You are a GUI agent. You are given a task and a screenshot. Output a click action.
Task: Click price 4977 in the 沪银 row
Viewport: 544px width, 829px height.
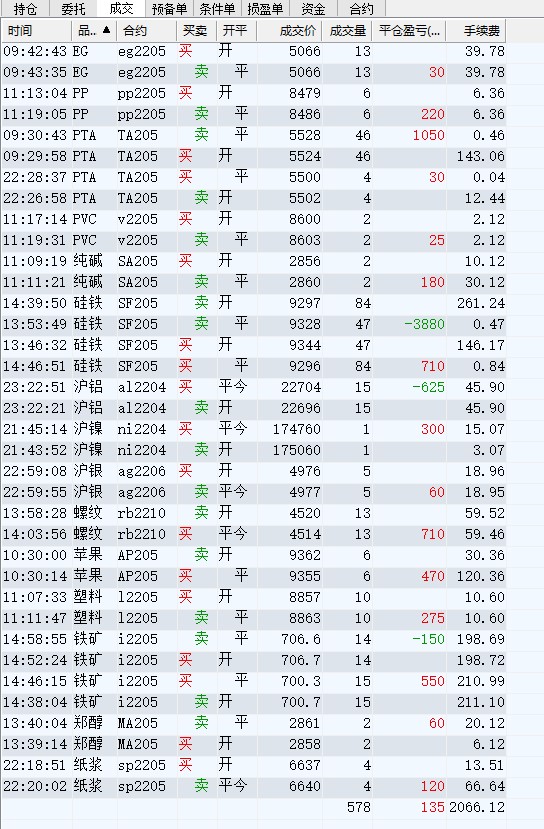pos(305,492)
